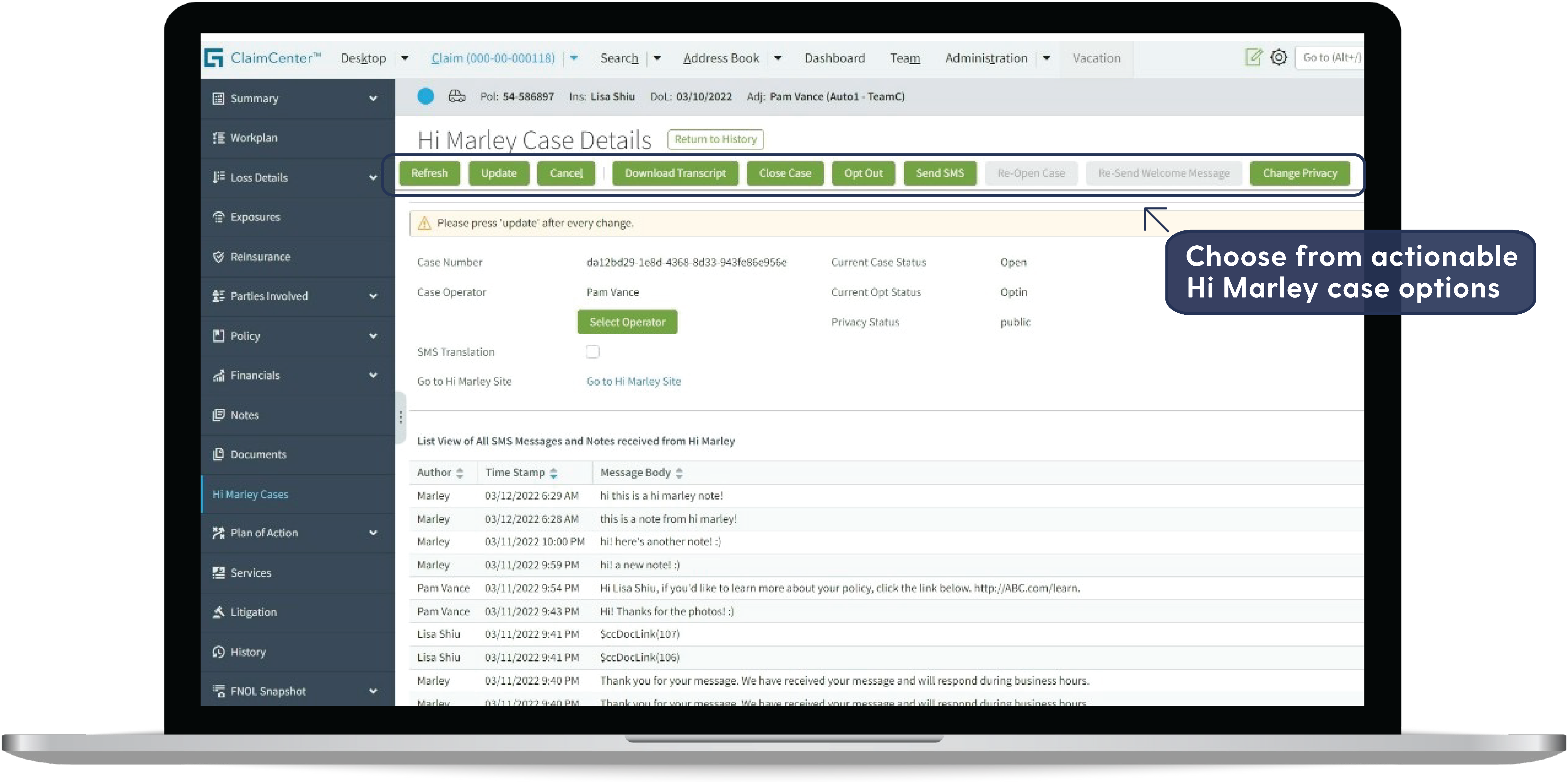Expand the Loss Details sidebar chevron
This screenshot has height=782, width=1568.
point(373,178)
